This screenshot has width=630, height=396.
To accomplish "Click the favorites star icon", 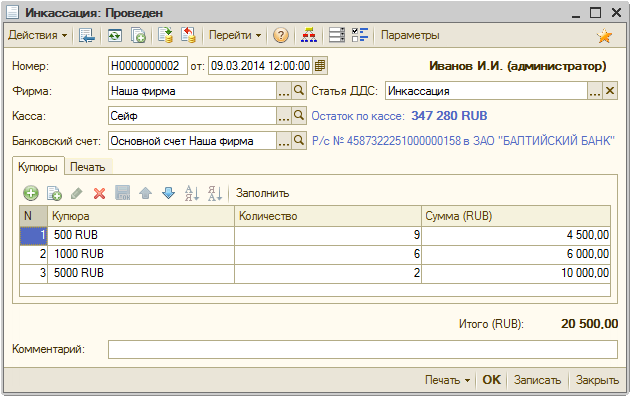I will click(x=604, y=36).
